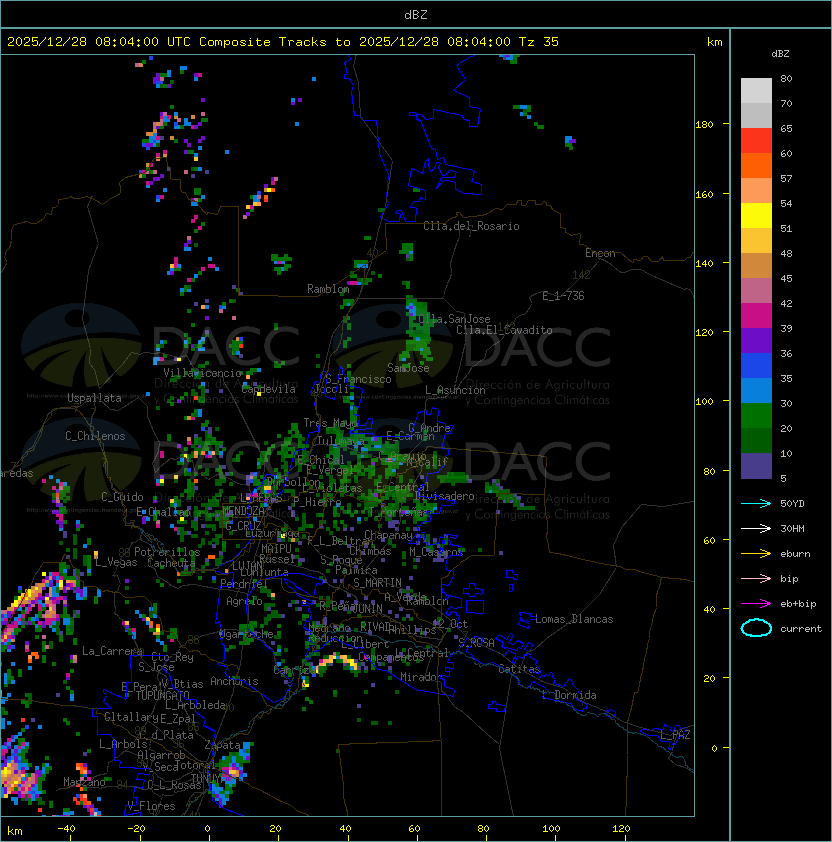The height and width of the screenshot is (842, 832).
Task: Click the Anchoris location label
Action: (234, 681)
